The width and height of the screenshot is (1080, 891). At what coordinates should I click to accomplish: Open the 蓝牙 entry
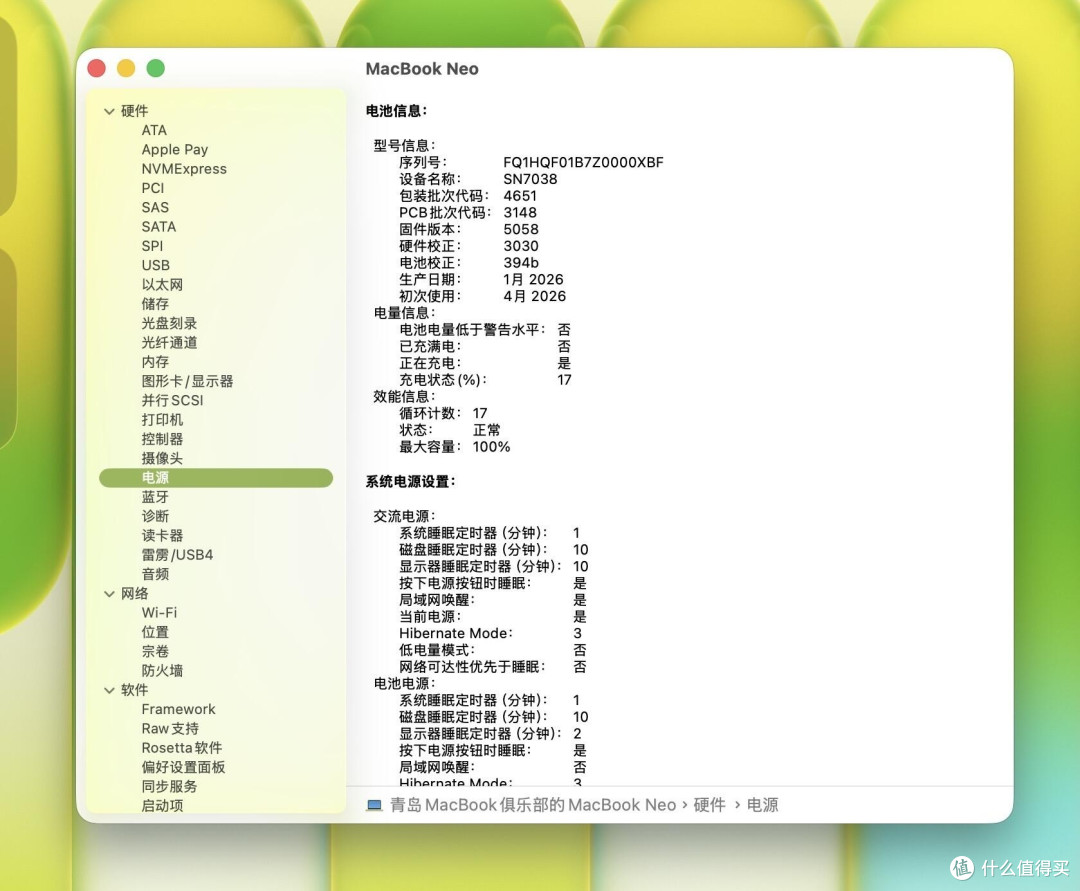click(x=155, y=496)
